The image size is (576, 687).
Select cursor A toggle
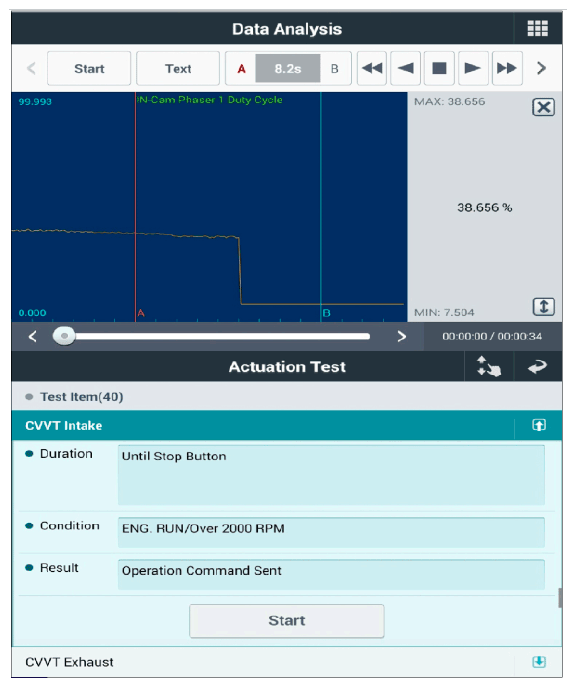241,68
